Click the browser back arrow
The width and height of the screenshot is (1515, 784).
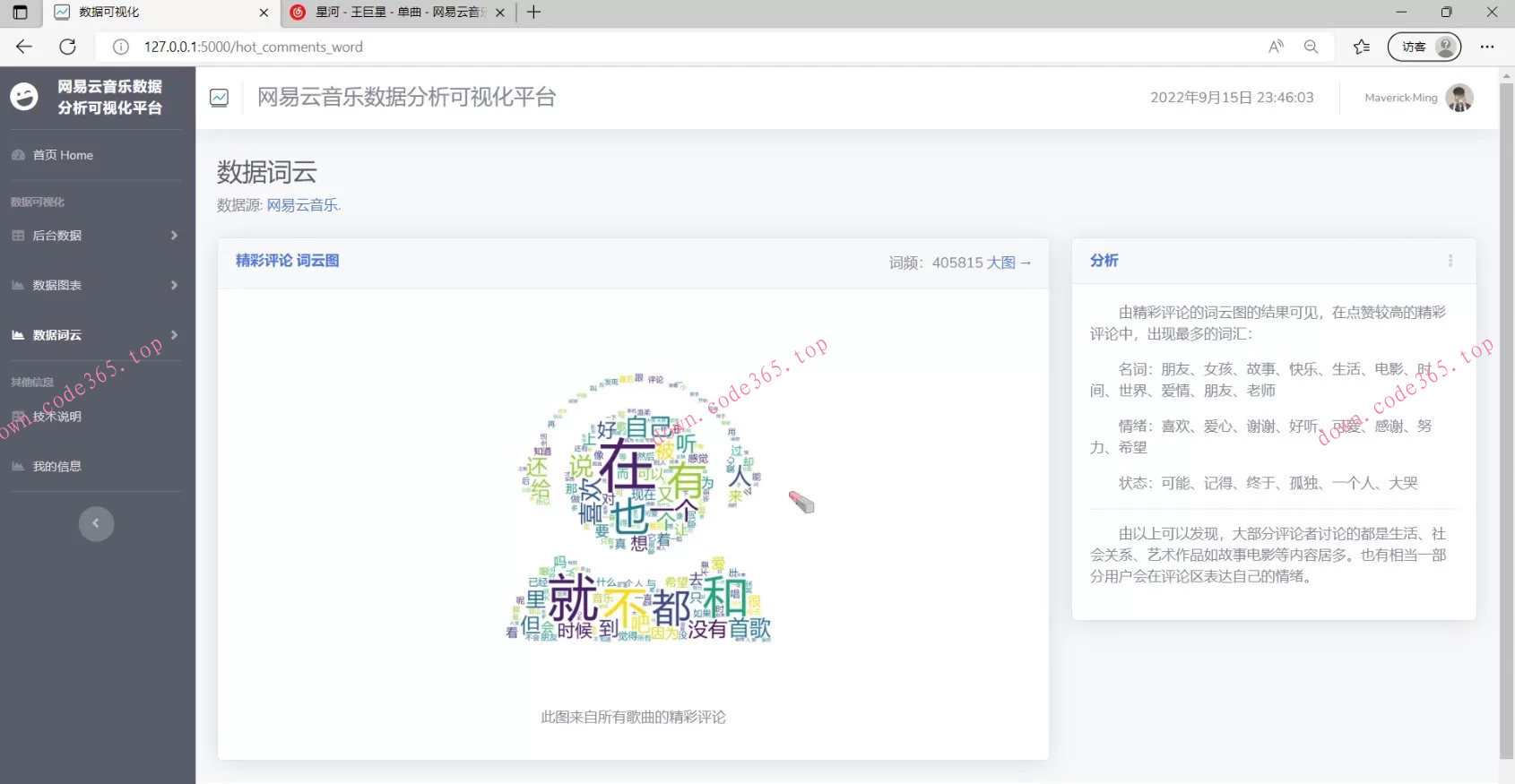pos(24,47)
